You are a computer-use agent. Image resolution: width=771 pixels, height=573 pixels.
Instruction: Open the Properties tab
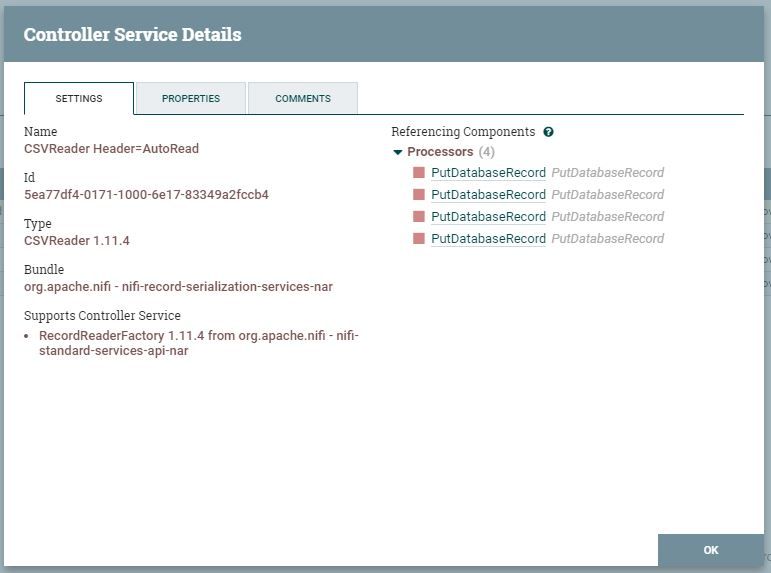pyautogui.click(x=191, y=98)
